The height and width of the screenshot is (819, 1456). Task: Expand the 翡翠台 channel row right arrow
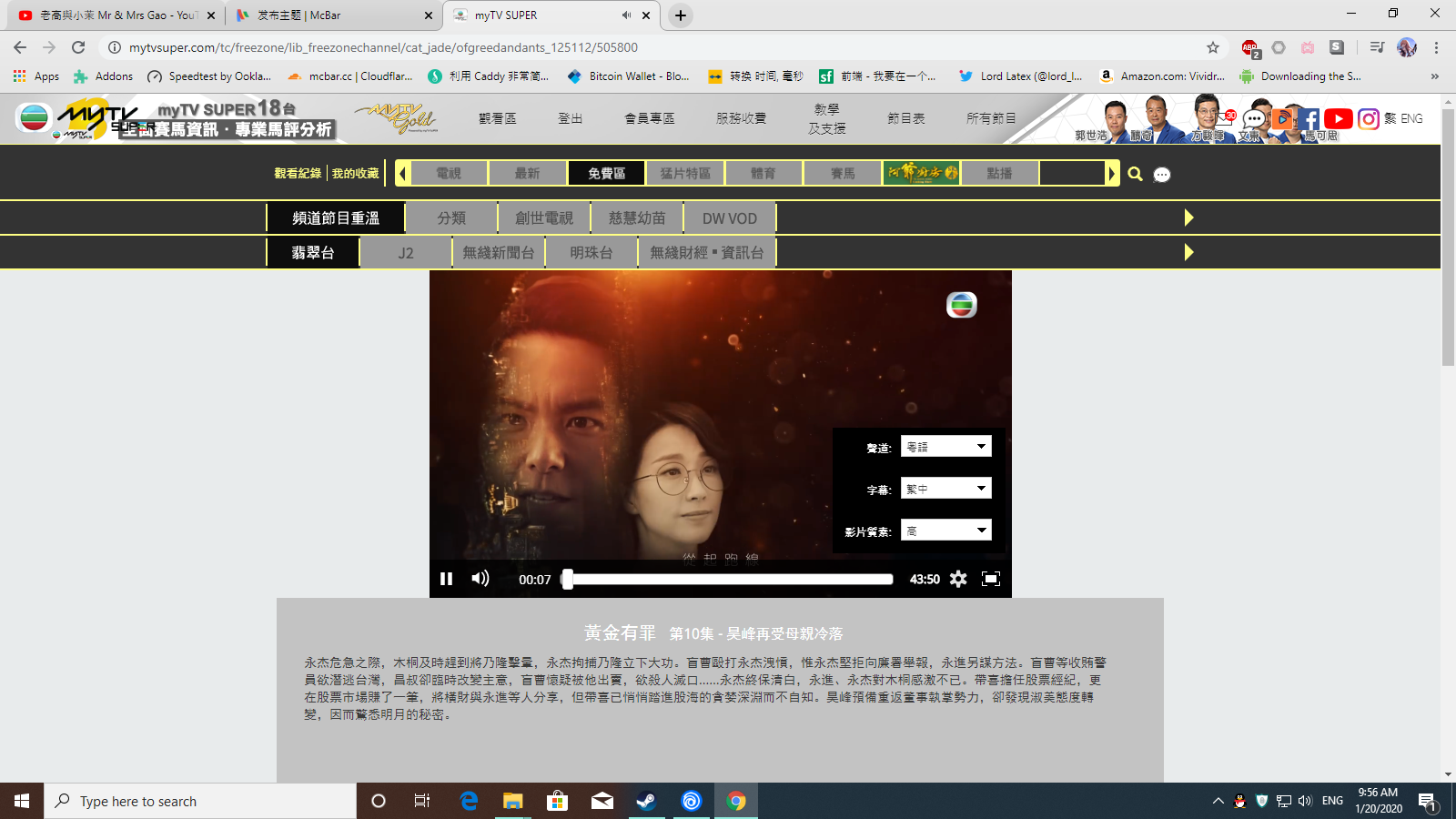[1188, 252]
